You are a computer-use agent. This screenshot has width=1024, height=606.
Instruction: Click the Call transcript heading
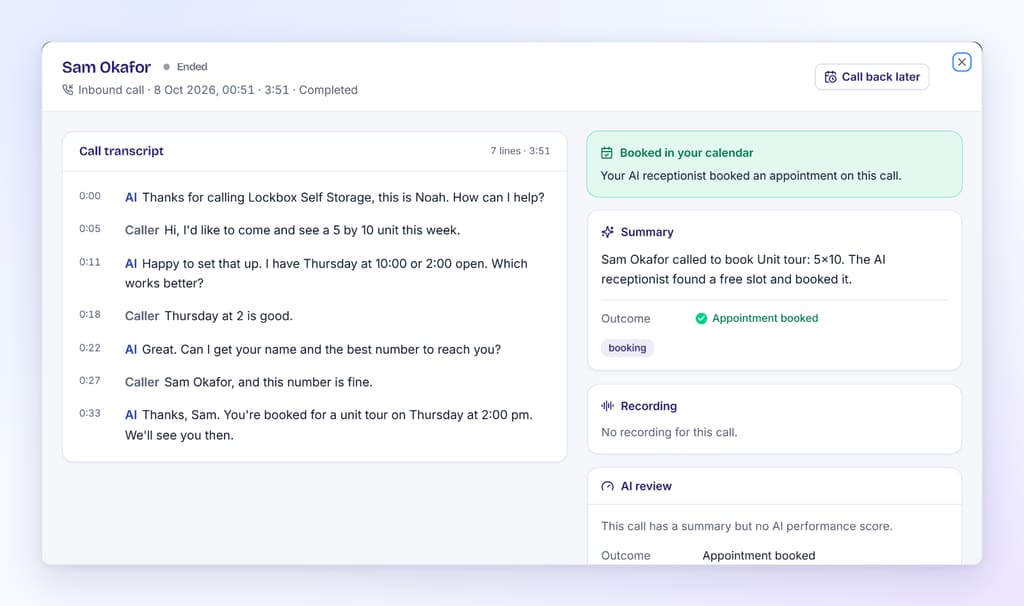click(x=121, y=151)
